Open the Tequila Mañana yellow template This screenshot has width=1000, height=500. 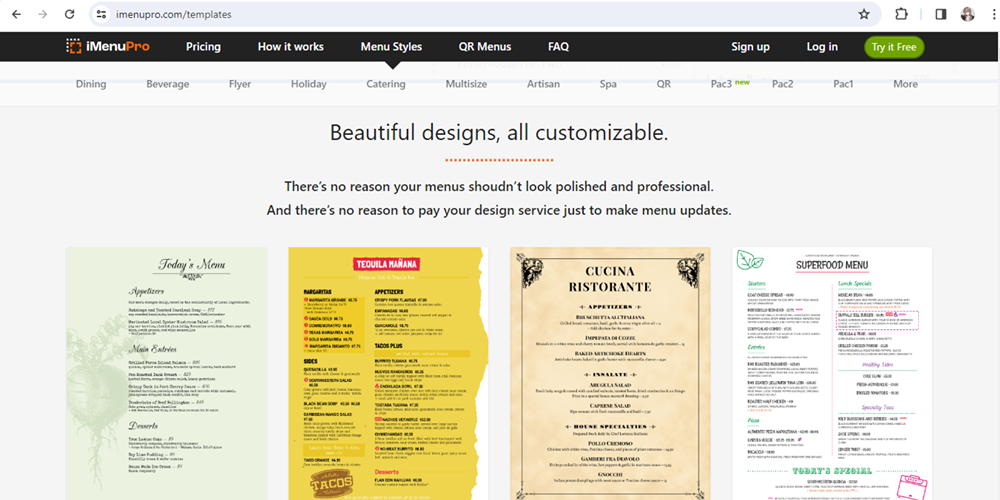pos(388,373)
